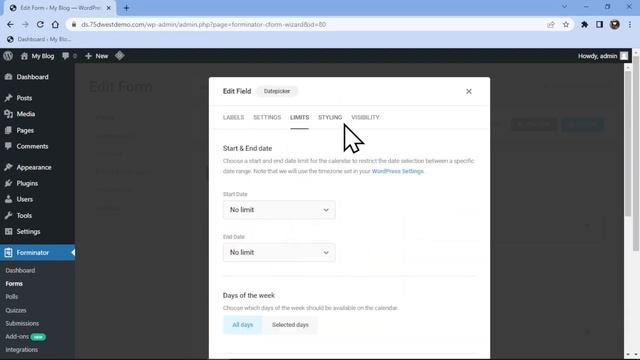
Task: Open Comments in sidebar
Action: pos(32,146)
